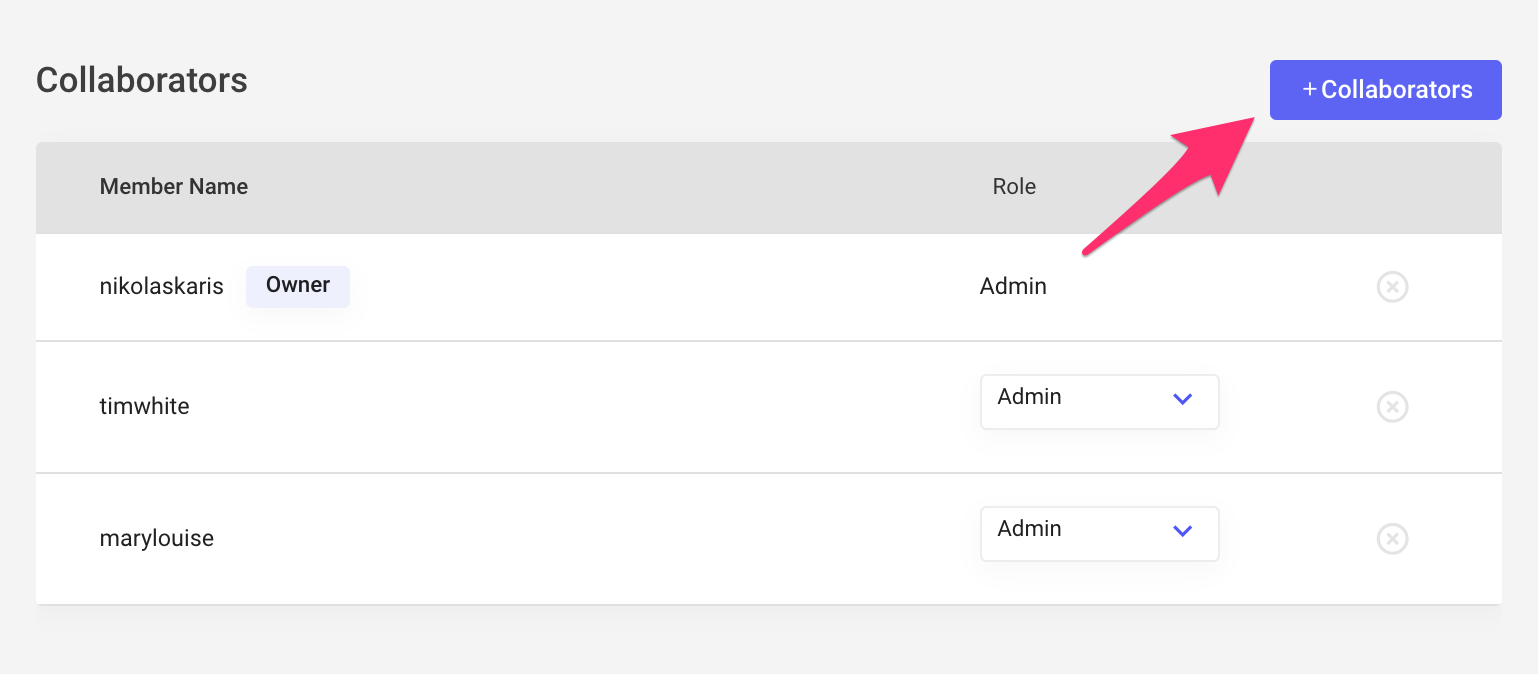This screenshot has width=1538, height=674.
Task: Click the chevron arrow in marylouise's role selector
Action: [1182, 531]
